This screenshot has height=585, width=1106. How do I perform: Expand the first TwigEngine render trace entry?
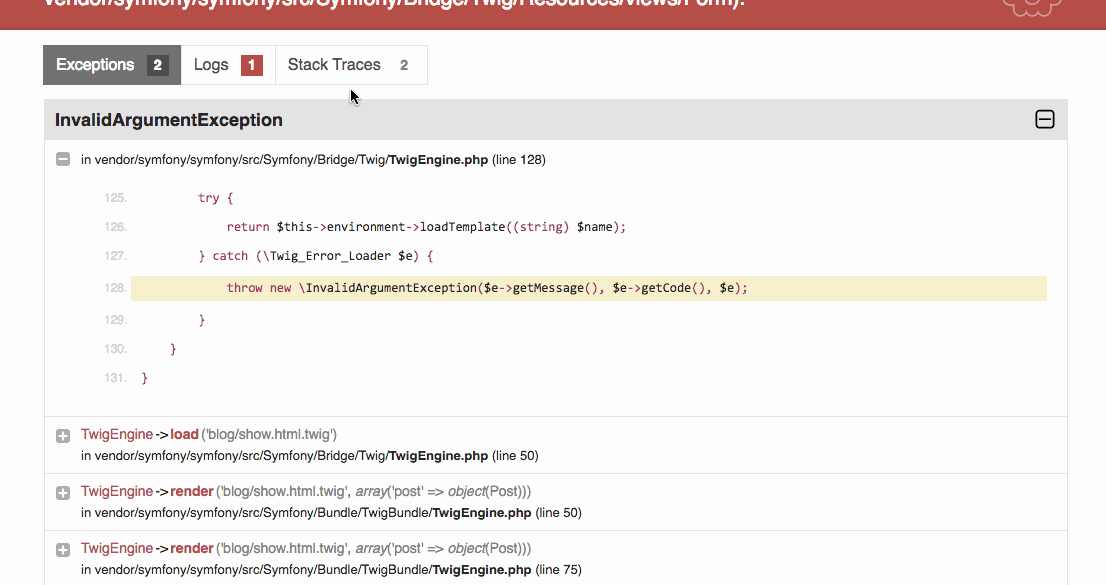point(62,491)
